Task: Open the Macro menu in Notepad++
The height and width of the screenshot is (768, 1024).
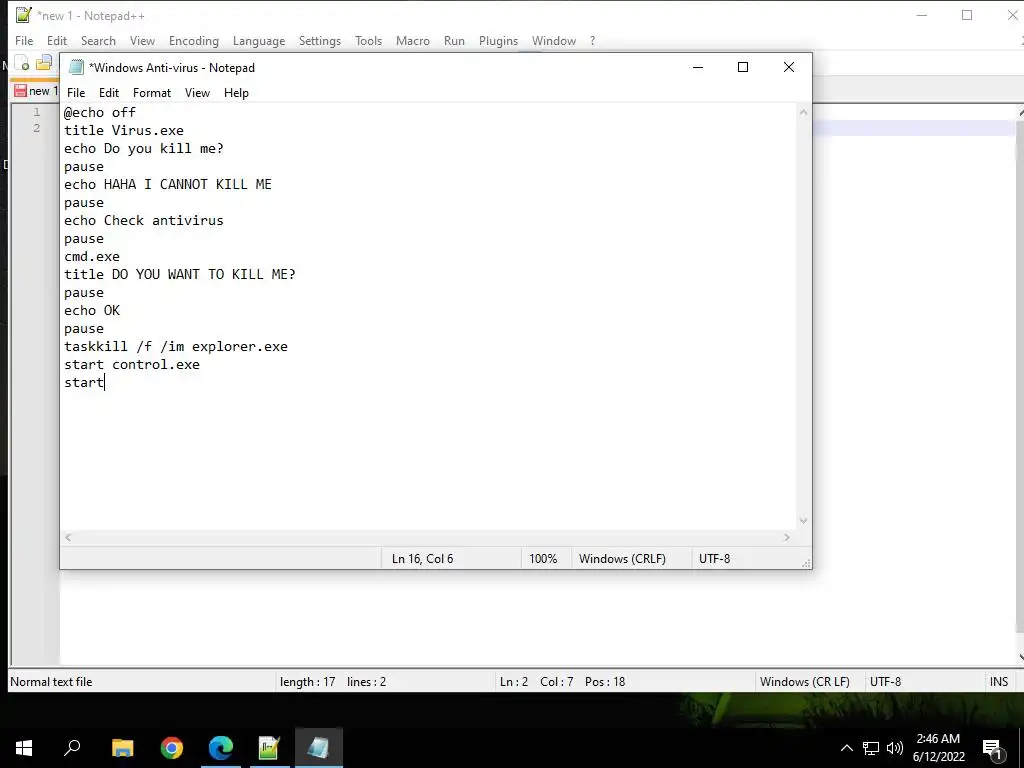Action: coord(413,40)
